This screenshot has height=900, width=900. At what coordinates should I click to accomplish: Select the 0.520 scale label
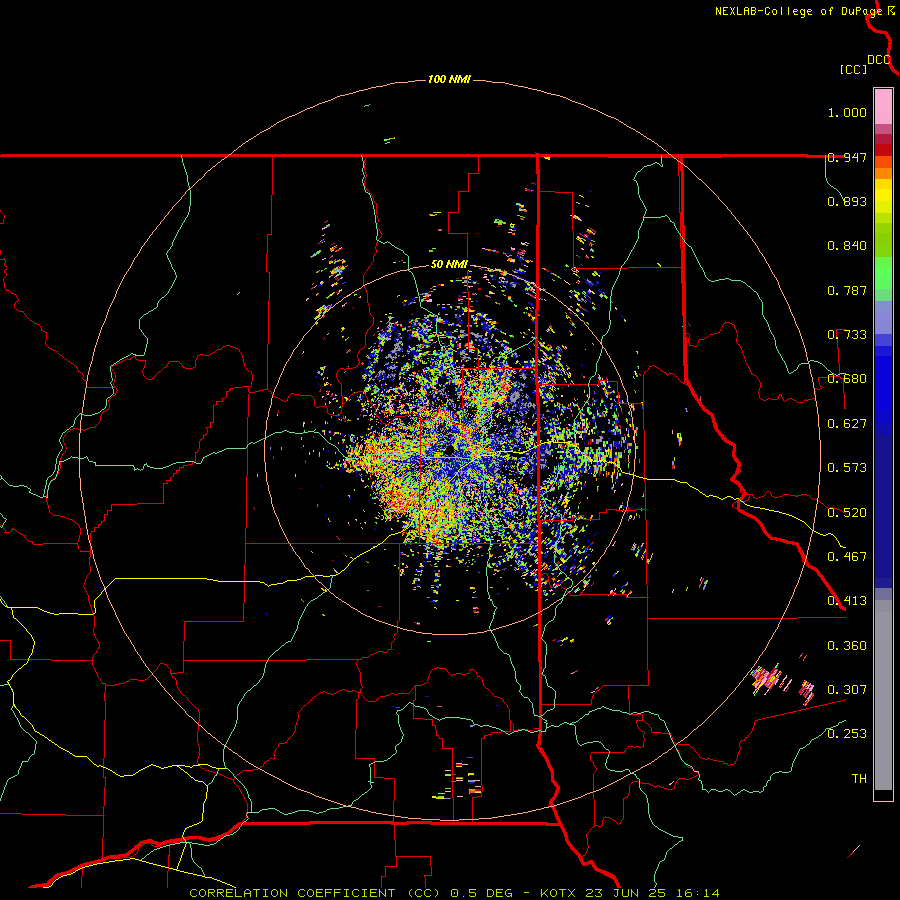pyautogui.click(x=847, y=513)
